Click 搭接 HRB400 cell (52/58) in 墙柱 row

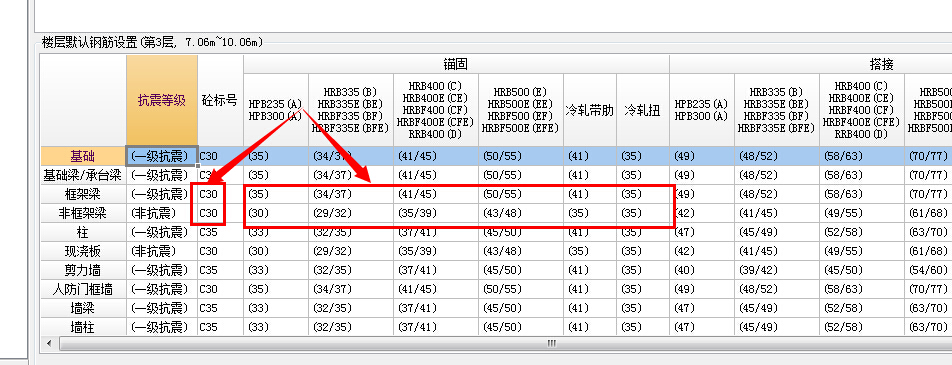pos(862,327)
